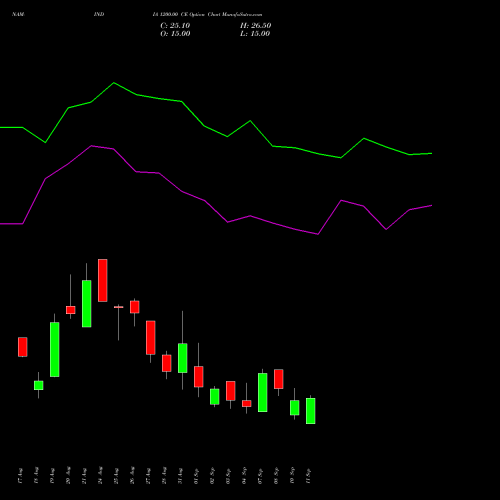Click the close value C: 25.10
500x500 pixels.
[175, 26]
